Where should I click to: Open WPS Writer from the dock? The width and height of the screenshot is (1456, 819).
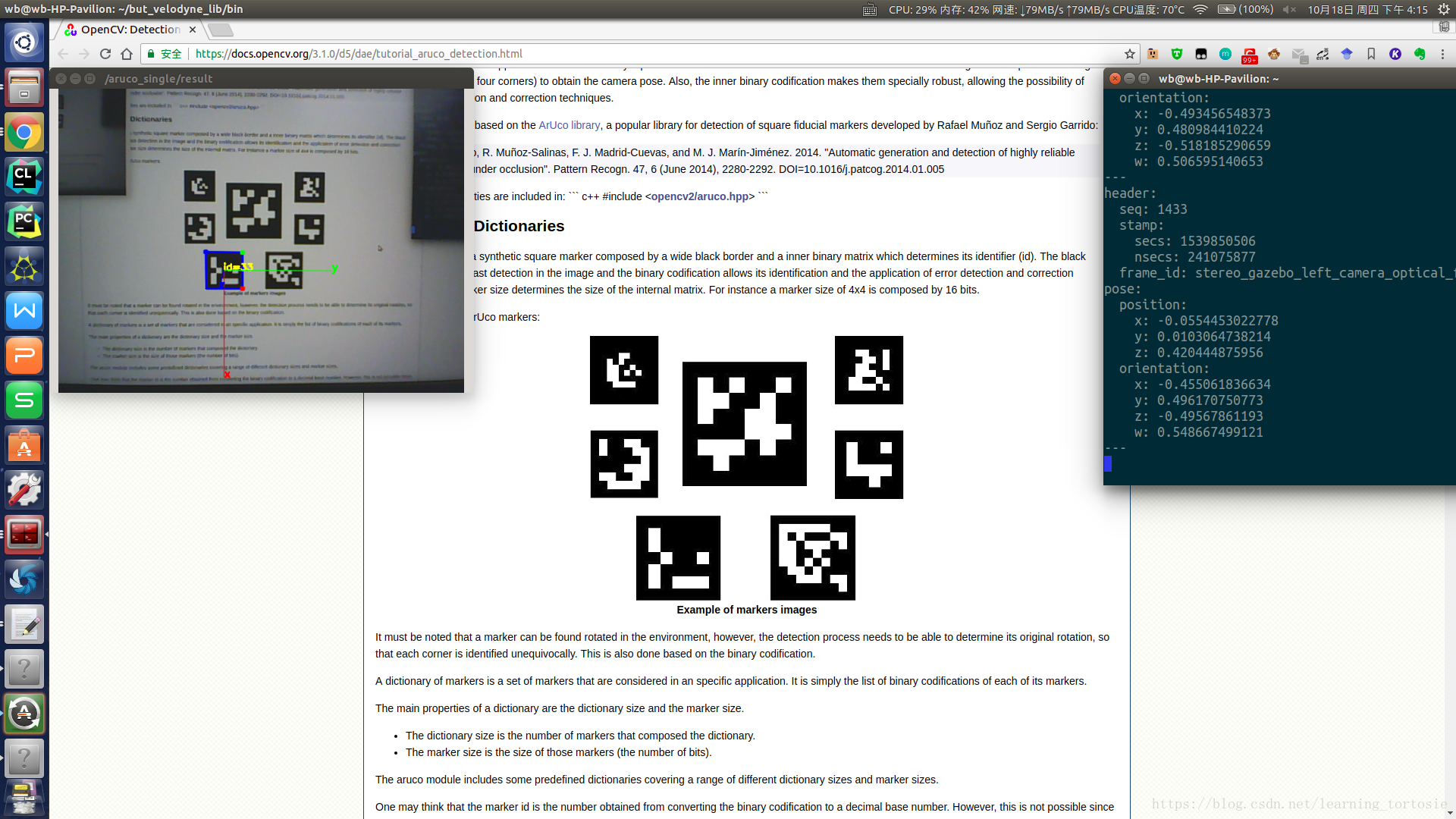point(24,311)
